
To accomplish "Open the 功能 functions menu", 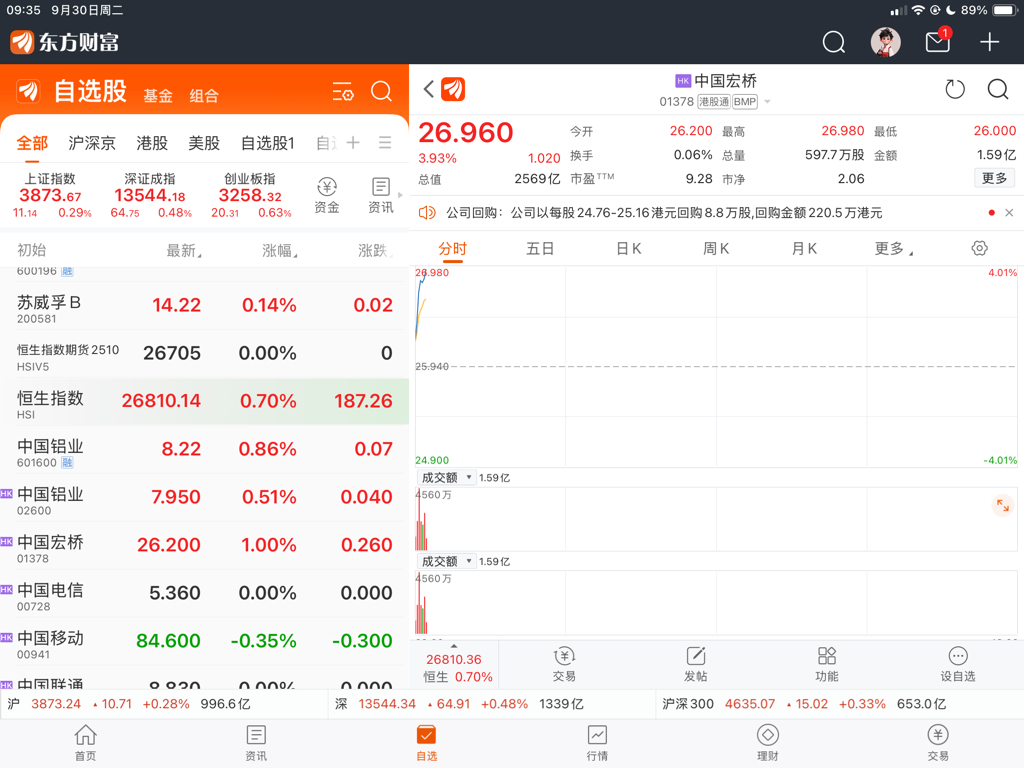I will pos(827,664).
